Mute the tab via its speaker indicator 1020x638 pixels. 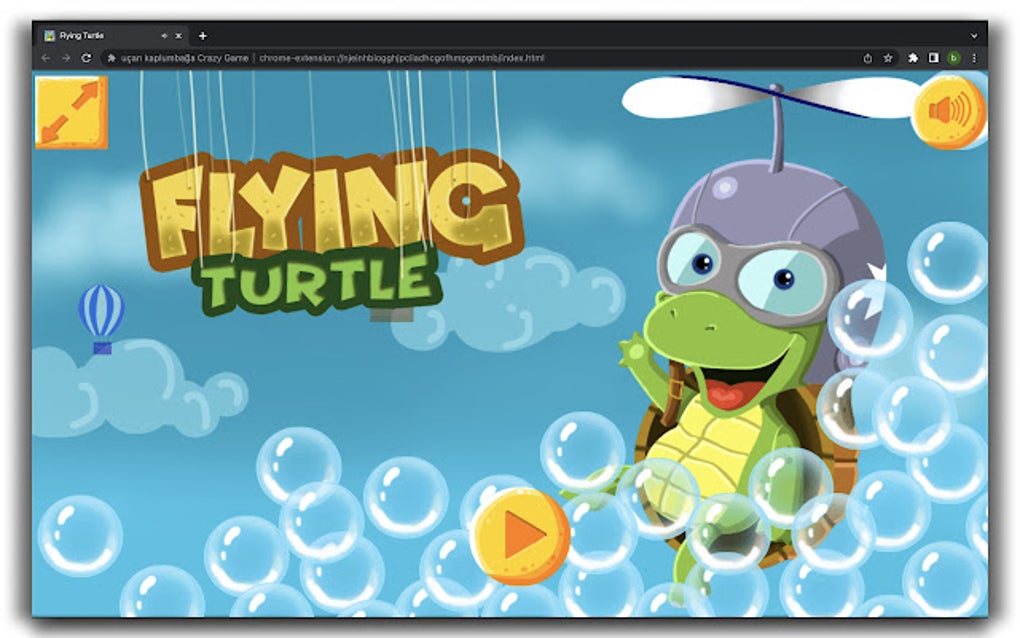pyautogui.click(x=163, y=34)
